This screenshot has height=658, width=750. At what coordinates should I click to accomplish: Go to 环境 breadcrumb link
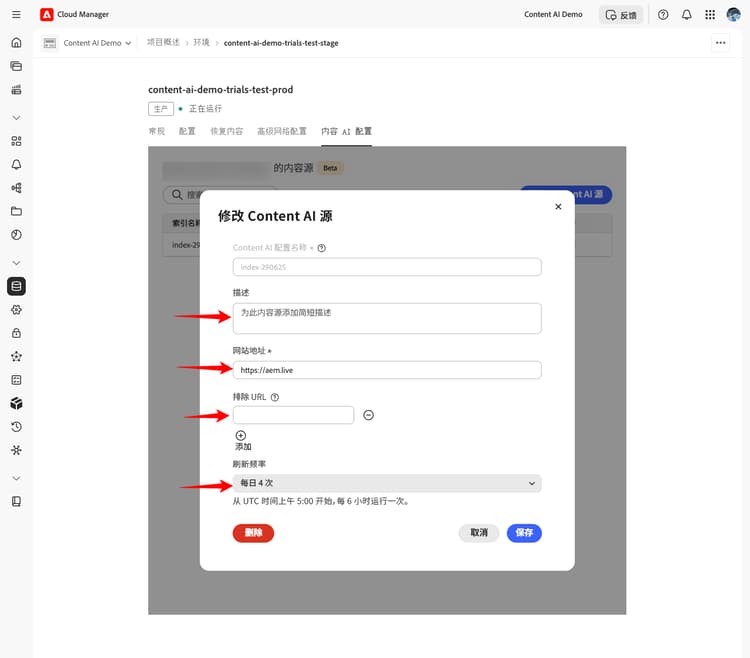201,43
